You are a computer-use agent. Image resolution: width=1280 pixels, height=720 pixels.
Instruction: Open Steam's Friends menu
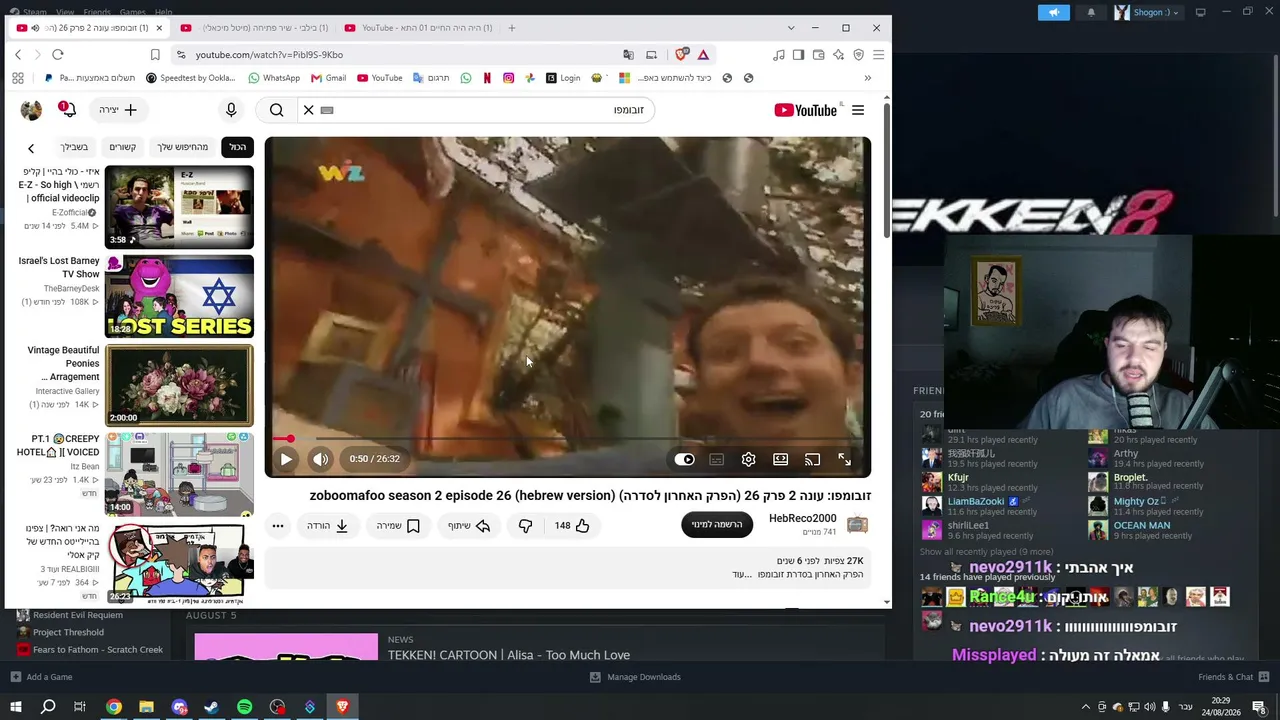click(x=97, y=12)
